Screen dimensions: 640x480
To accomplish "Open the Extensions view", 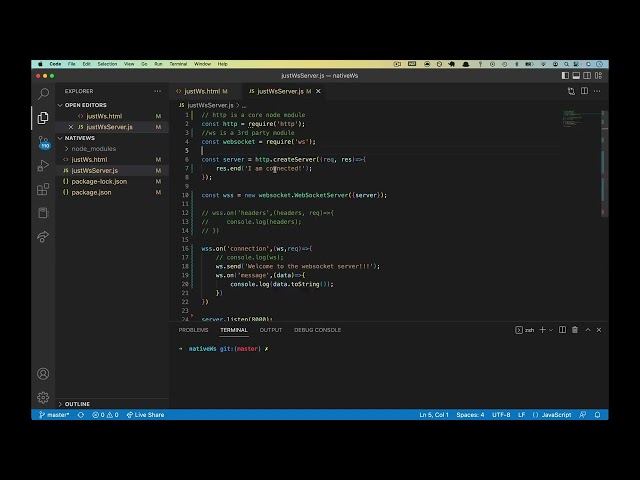I will 43,189.
